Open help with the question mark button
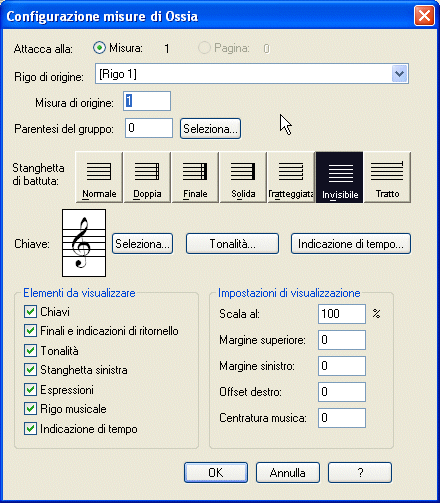 coord(360,472)
